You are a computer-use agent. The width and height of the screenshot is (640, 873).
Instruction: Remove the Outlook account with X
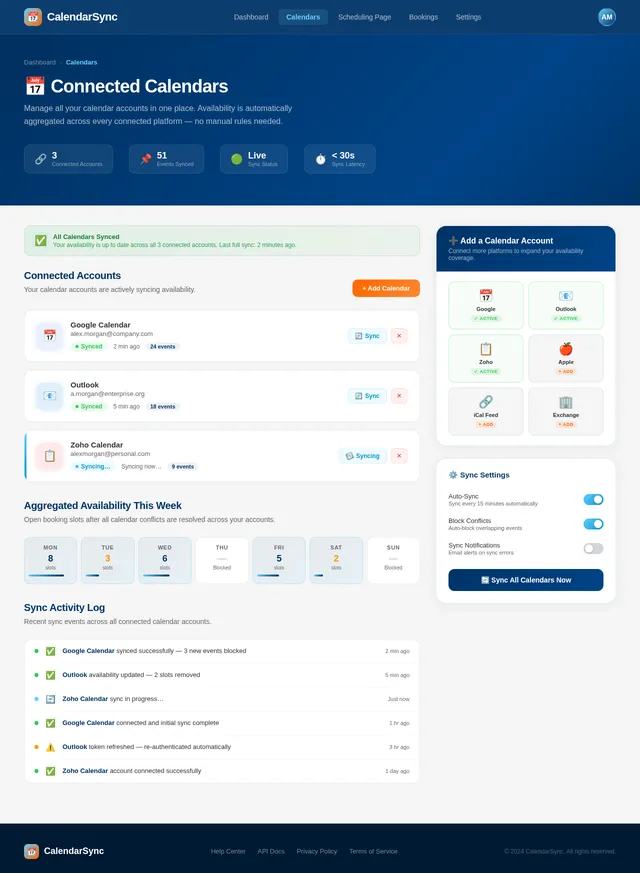[399, 396]
